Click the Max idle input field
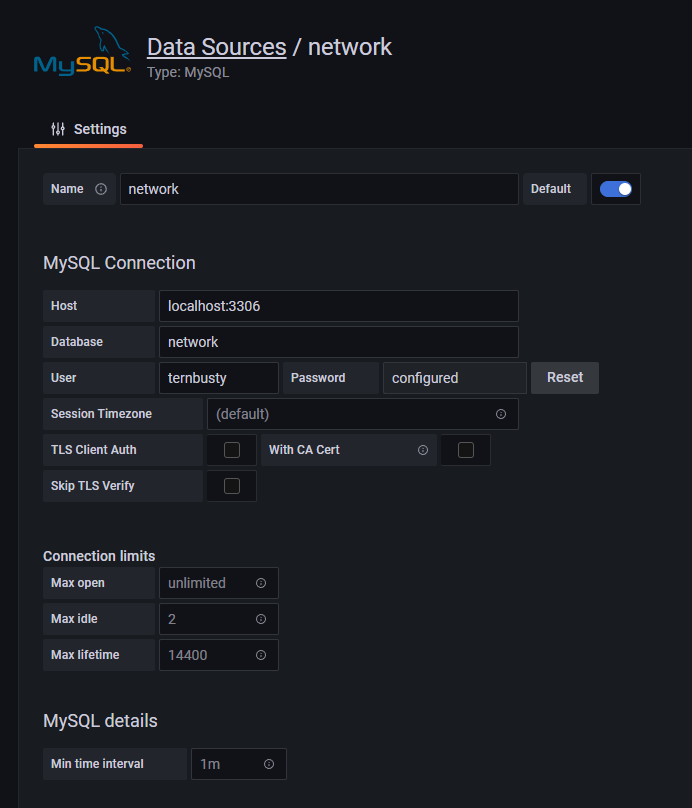Screen dimensions: 692x808 click(219, 619)
